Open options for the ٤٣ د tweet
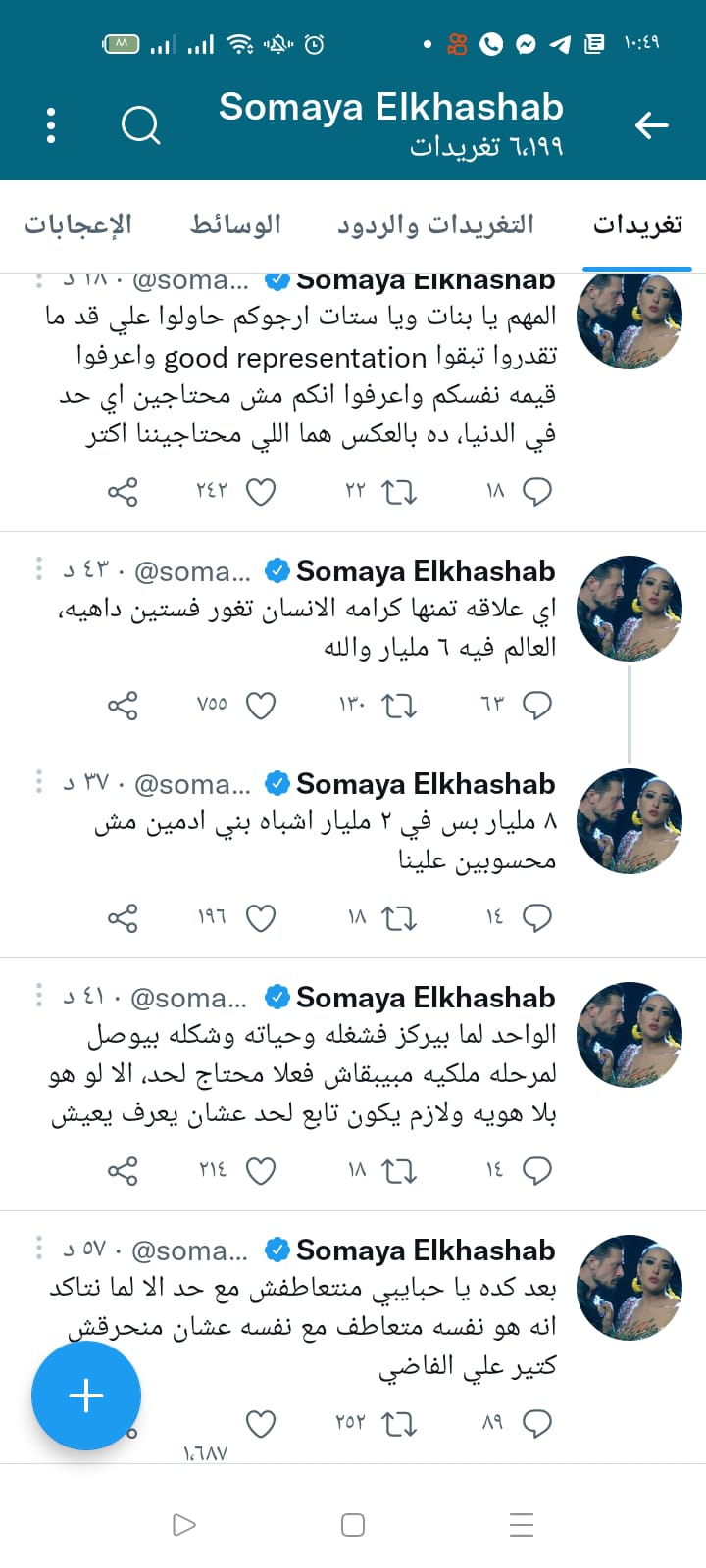 click(39, 568)
